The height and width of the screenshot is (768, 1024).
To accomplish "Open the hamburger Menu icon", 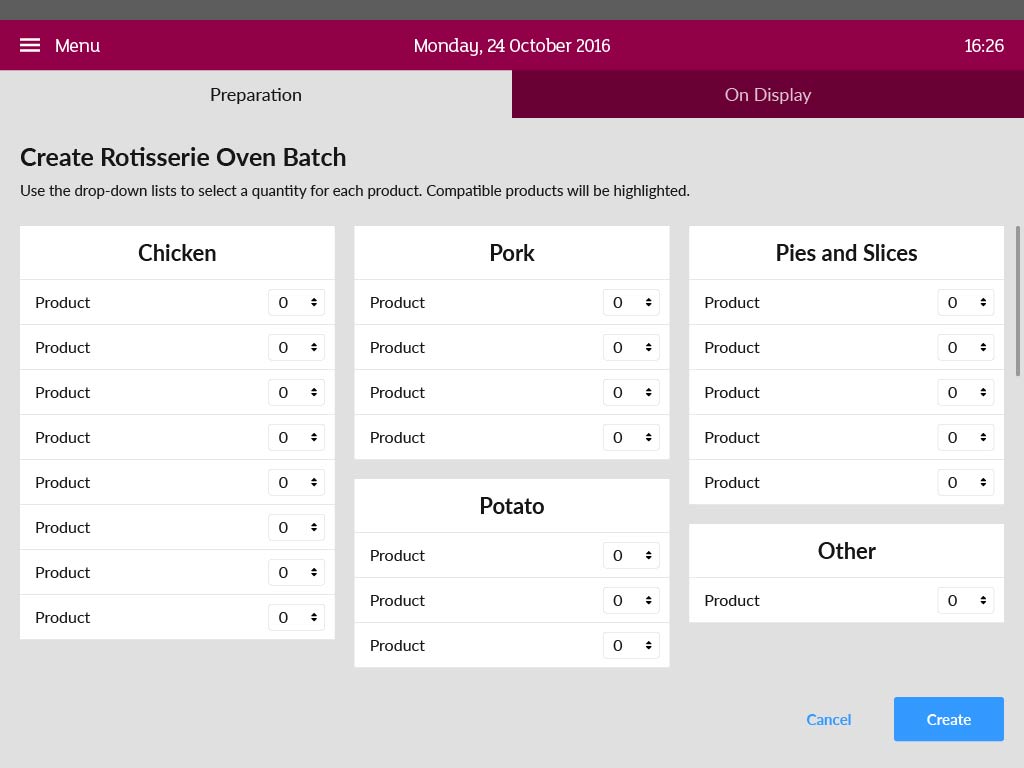I will pyautogui.click(x=30, y=45).
